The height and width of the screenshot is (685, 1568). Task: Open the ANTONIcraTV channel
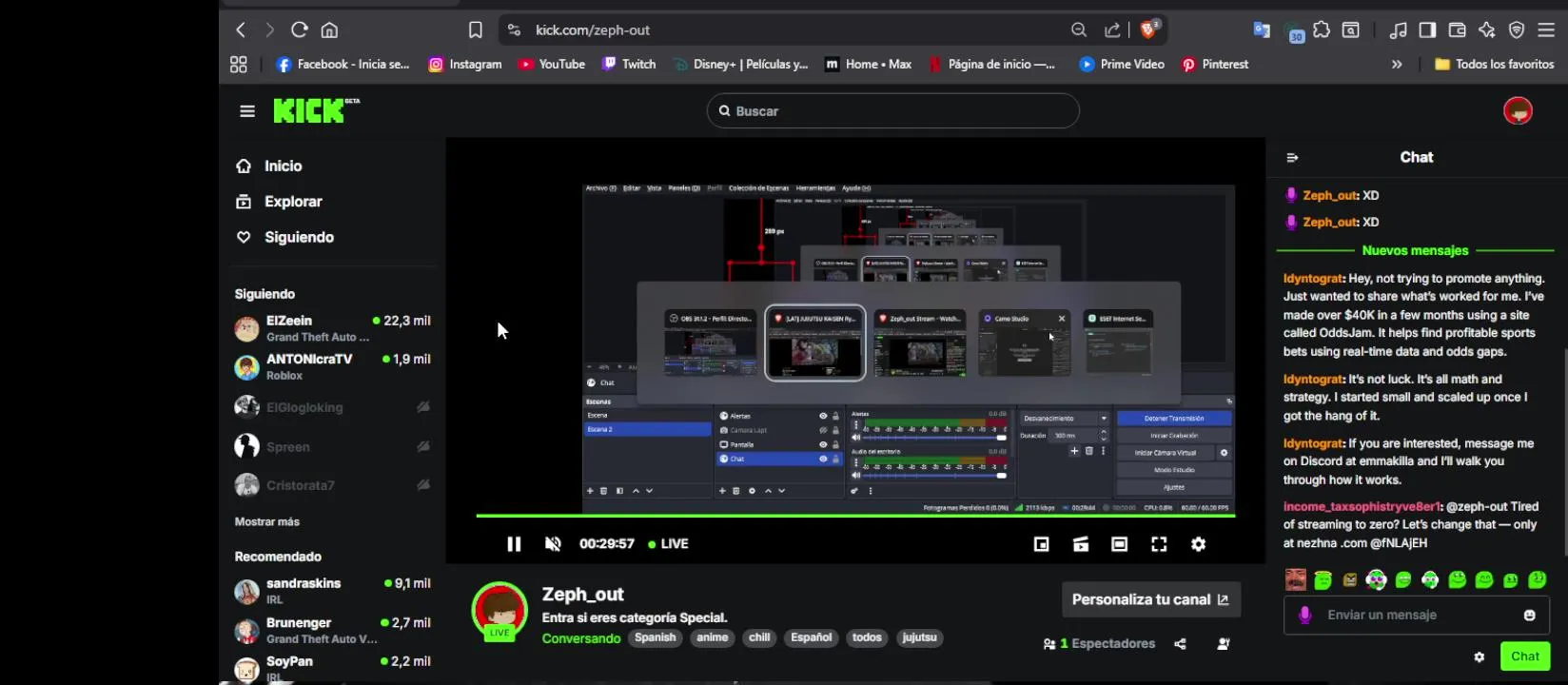[x=333, y=367]
